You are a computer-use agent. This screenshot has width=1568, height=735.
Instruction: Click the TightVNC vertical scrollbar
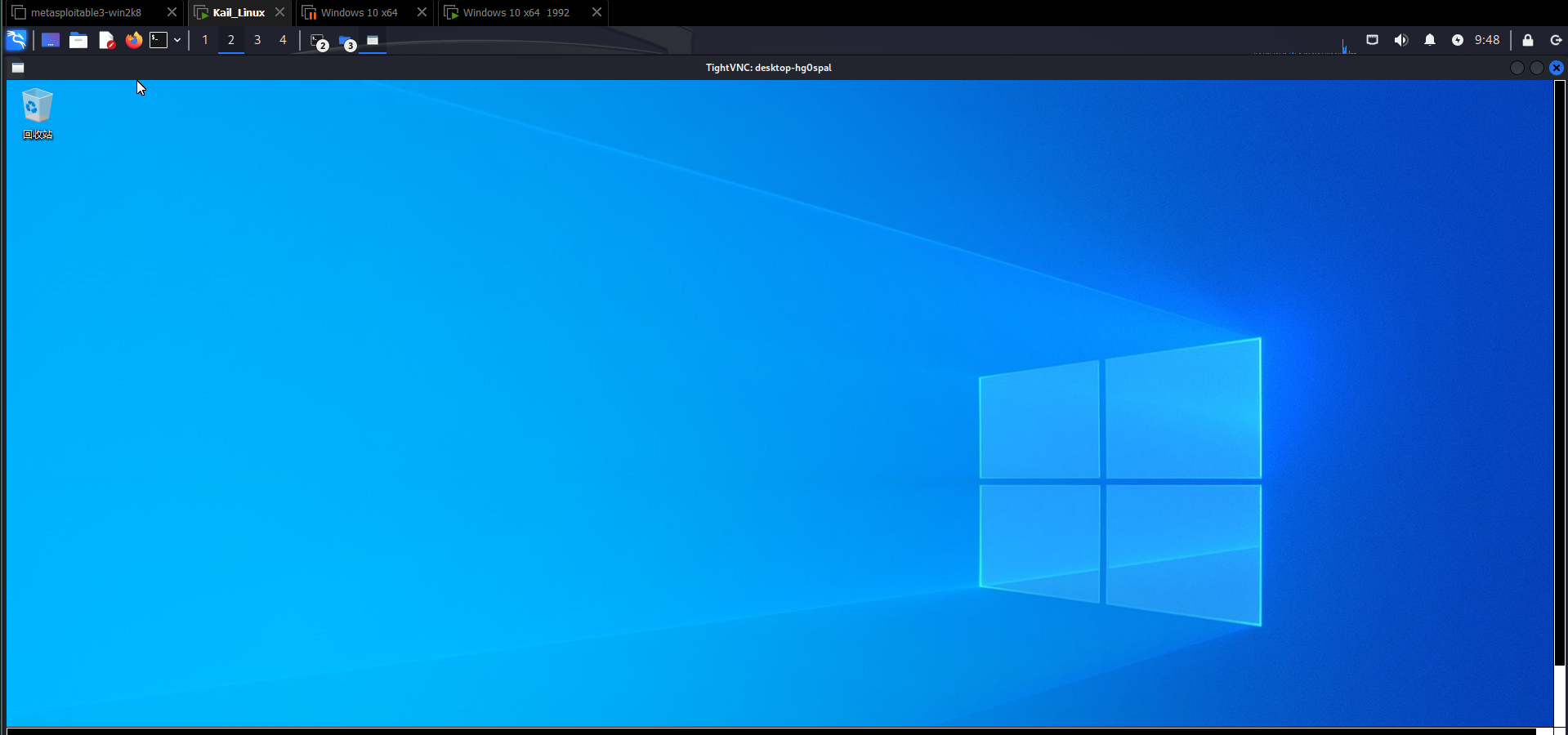coord(1559,372)
